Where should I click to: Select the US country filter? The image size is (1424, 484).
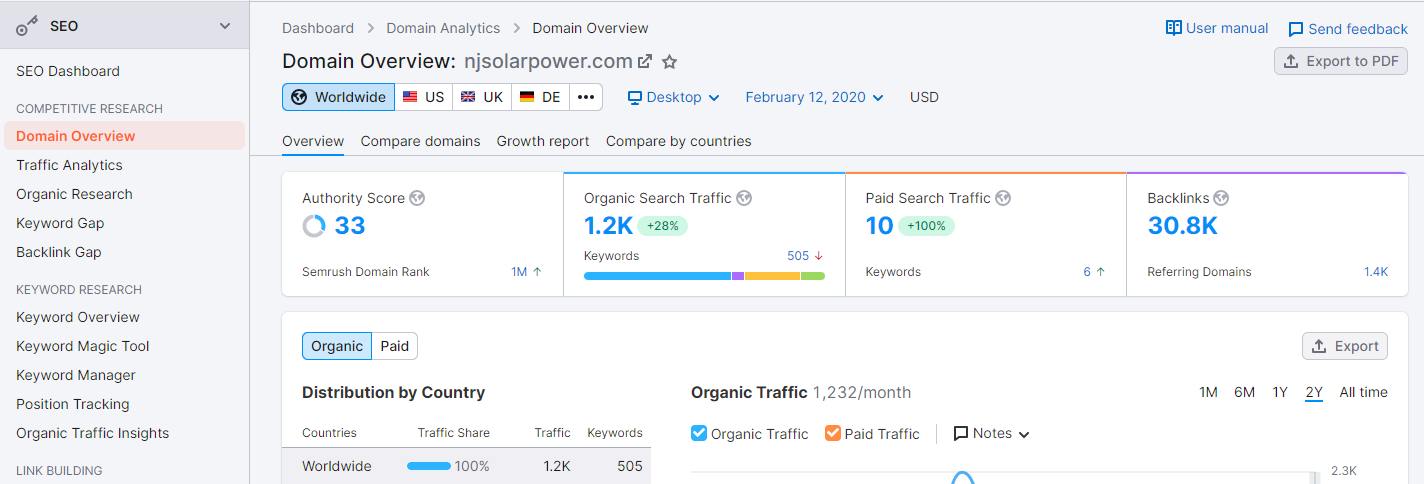424,97
